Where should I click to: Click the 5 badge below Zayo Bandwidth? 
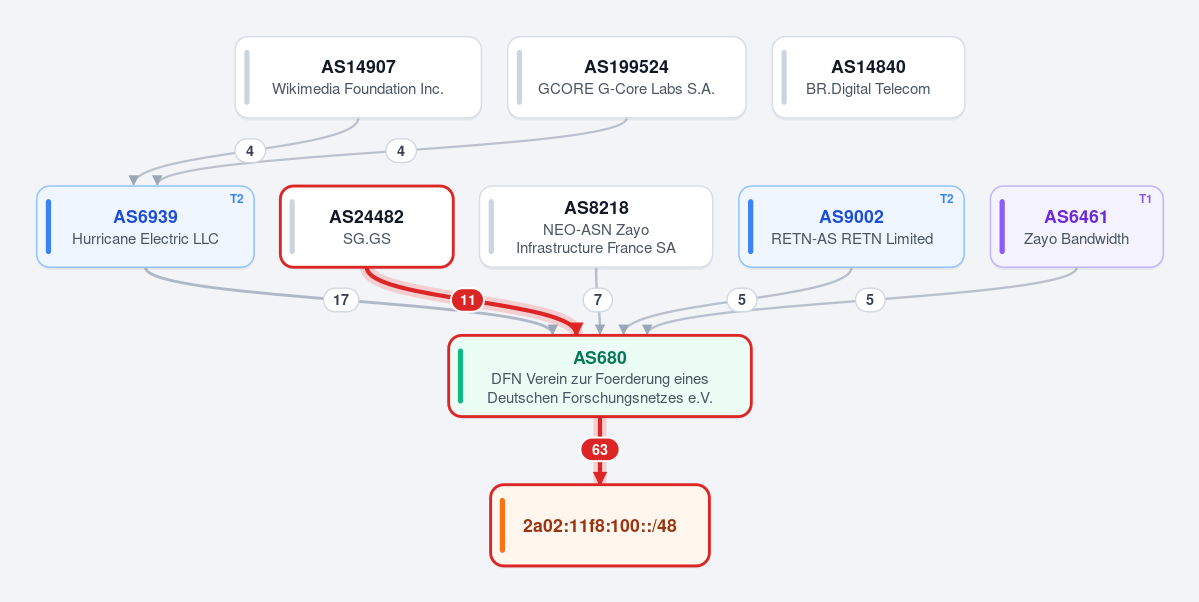869,301
